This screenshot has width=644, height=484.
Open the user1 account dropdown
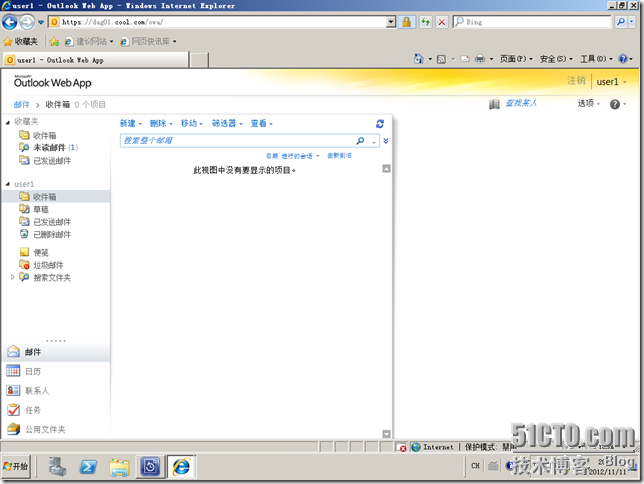(612, 82)
